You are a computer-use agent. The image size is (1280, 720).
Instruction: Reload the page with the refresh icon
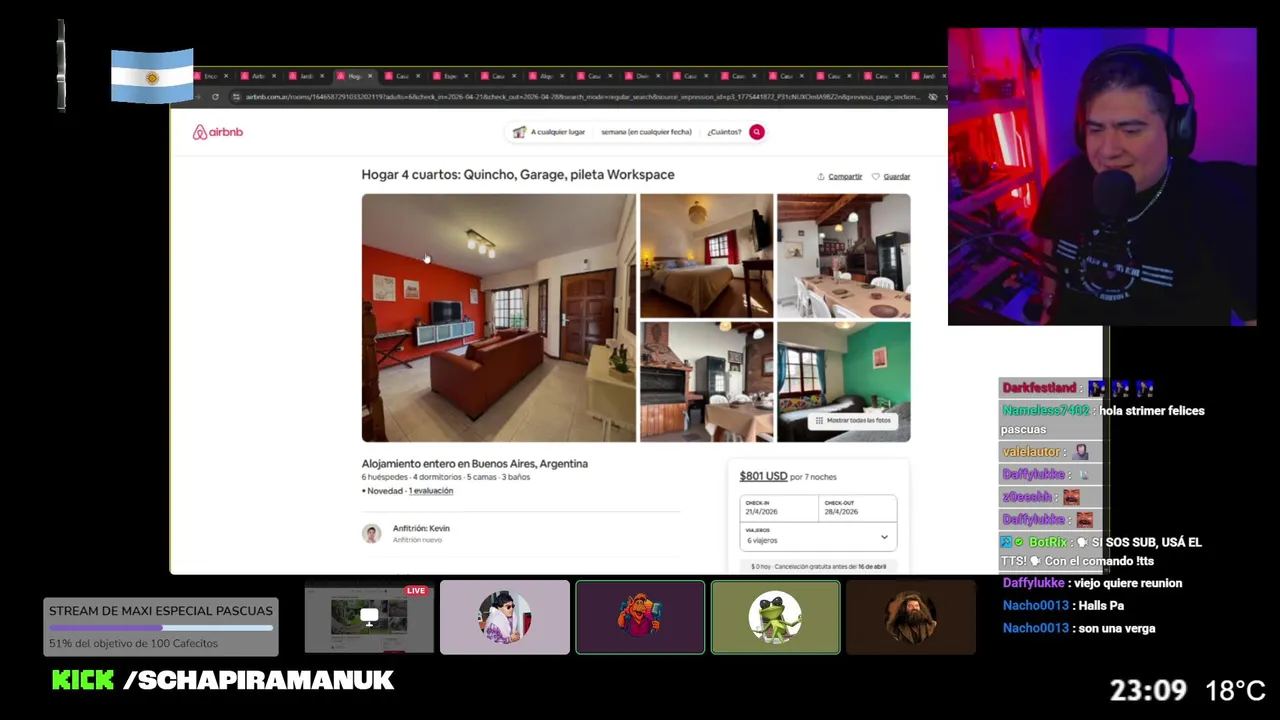point(215,97)
